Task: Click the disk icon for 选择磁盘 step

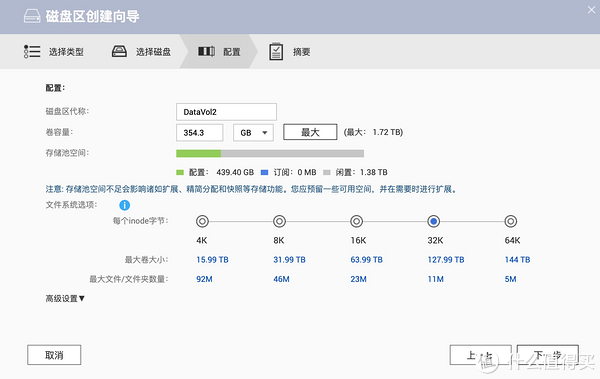Action: 119,51
